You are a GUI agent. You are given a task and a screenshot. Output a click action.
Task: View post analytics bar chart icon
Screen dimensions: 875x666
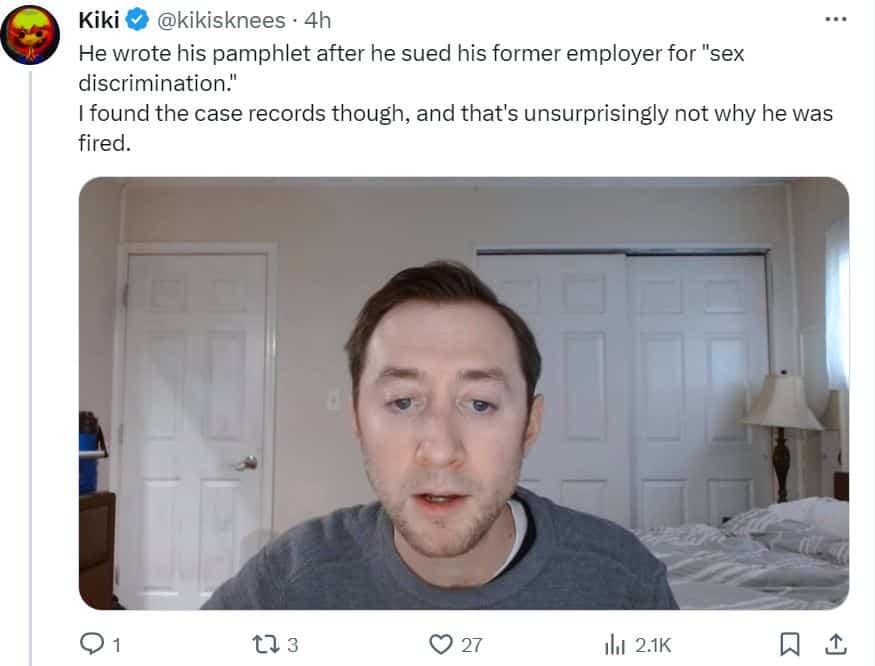[615, 644]
